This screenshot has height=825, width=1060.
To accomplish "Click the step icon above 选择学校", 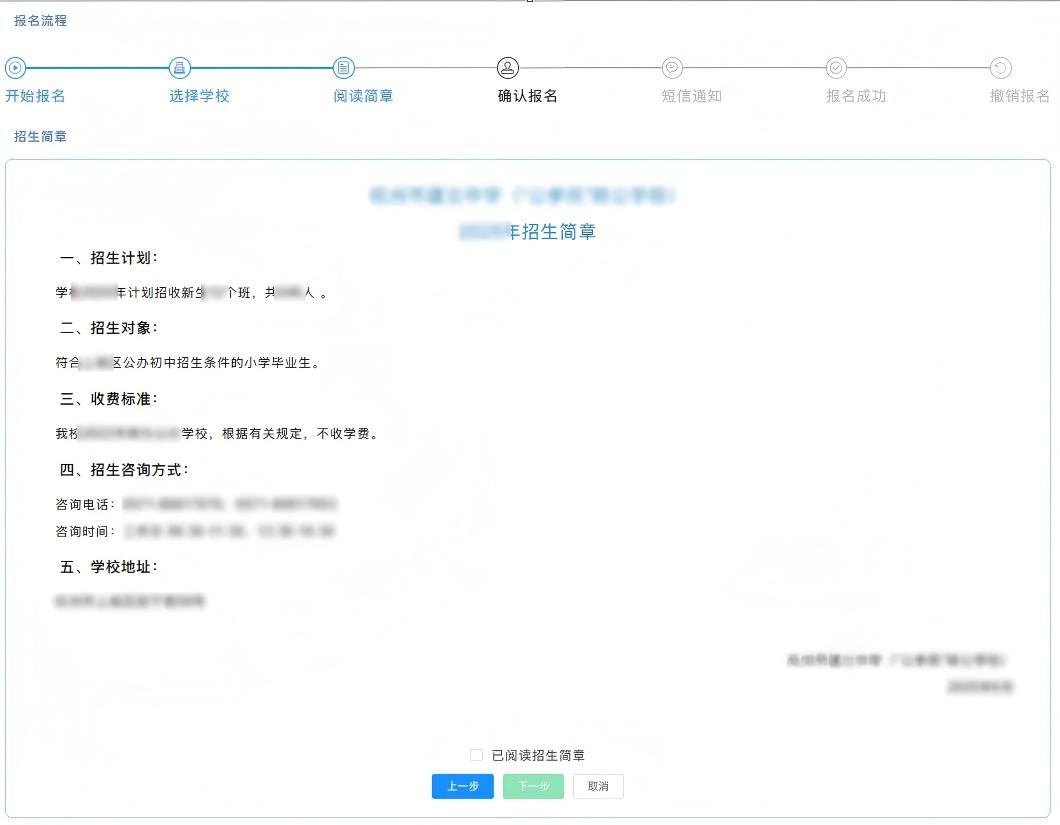I will point(180,68).
